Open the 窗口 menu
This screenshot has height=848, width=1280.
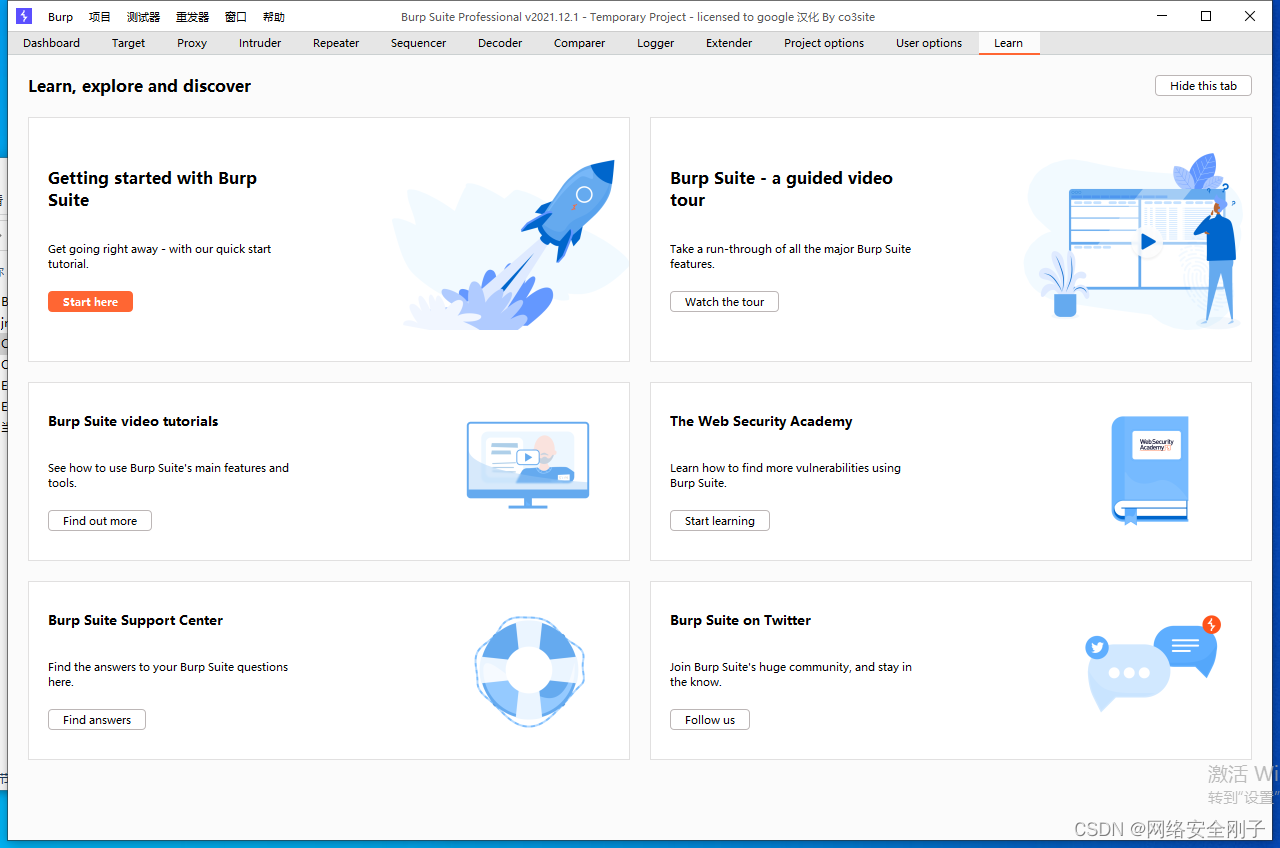(x=236, y=17)
